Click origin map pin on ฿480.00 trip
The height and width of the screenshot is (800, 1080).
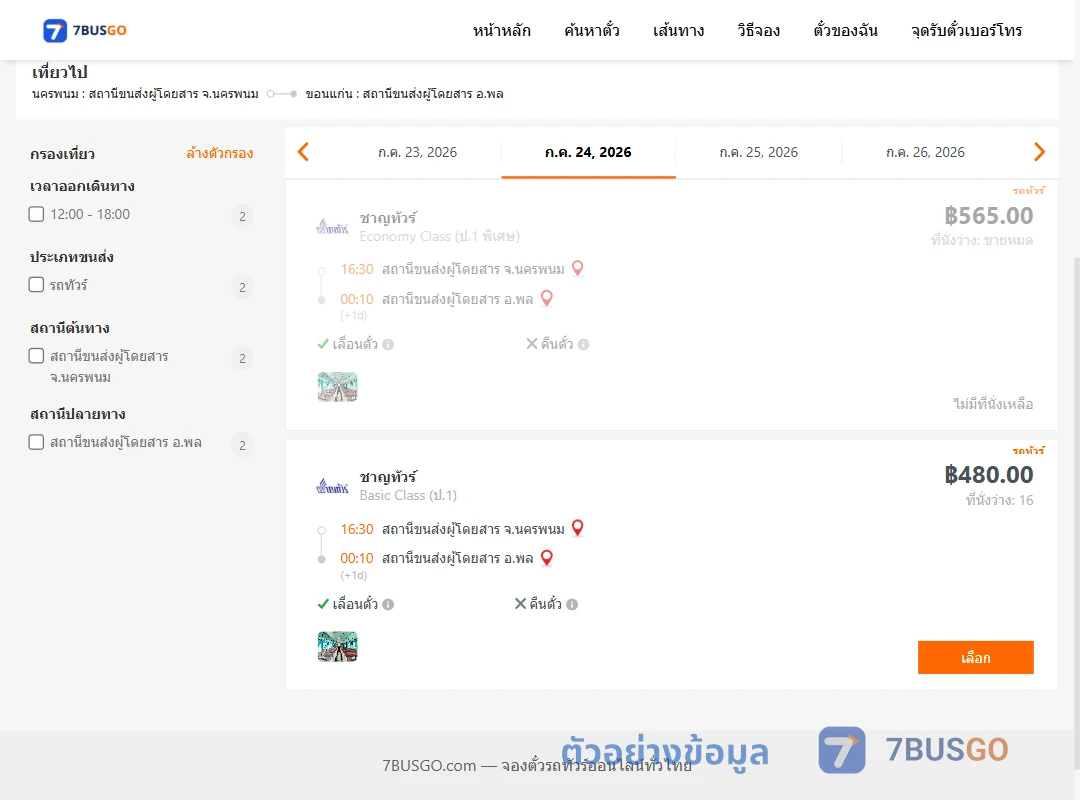(x=578, y=528)
